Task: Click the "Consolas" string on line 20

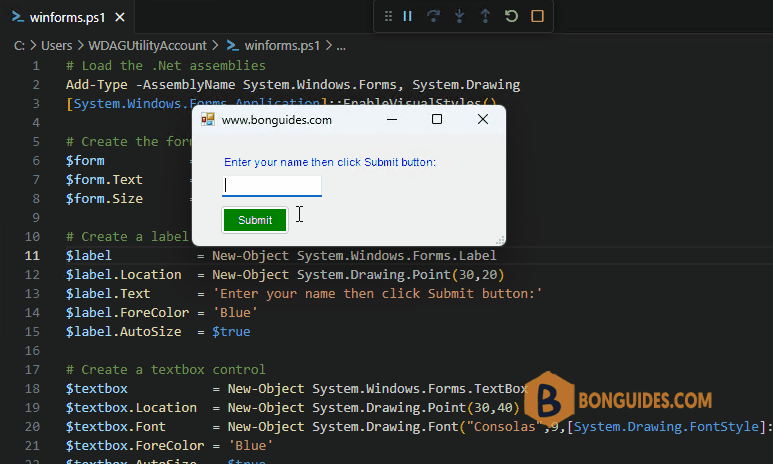Action: pyautogui.click(x=504, y=427)
